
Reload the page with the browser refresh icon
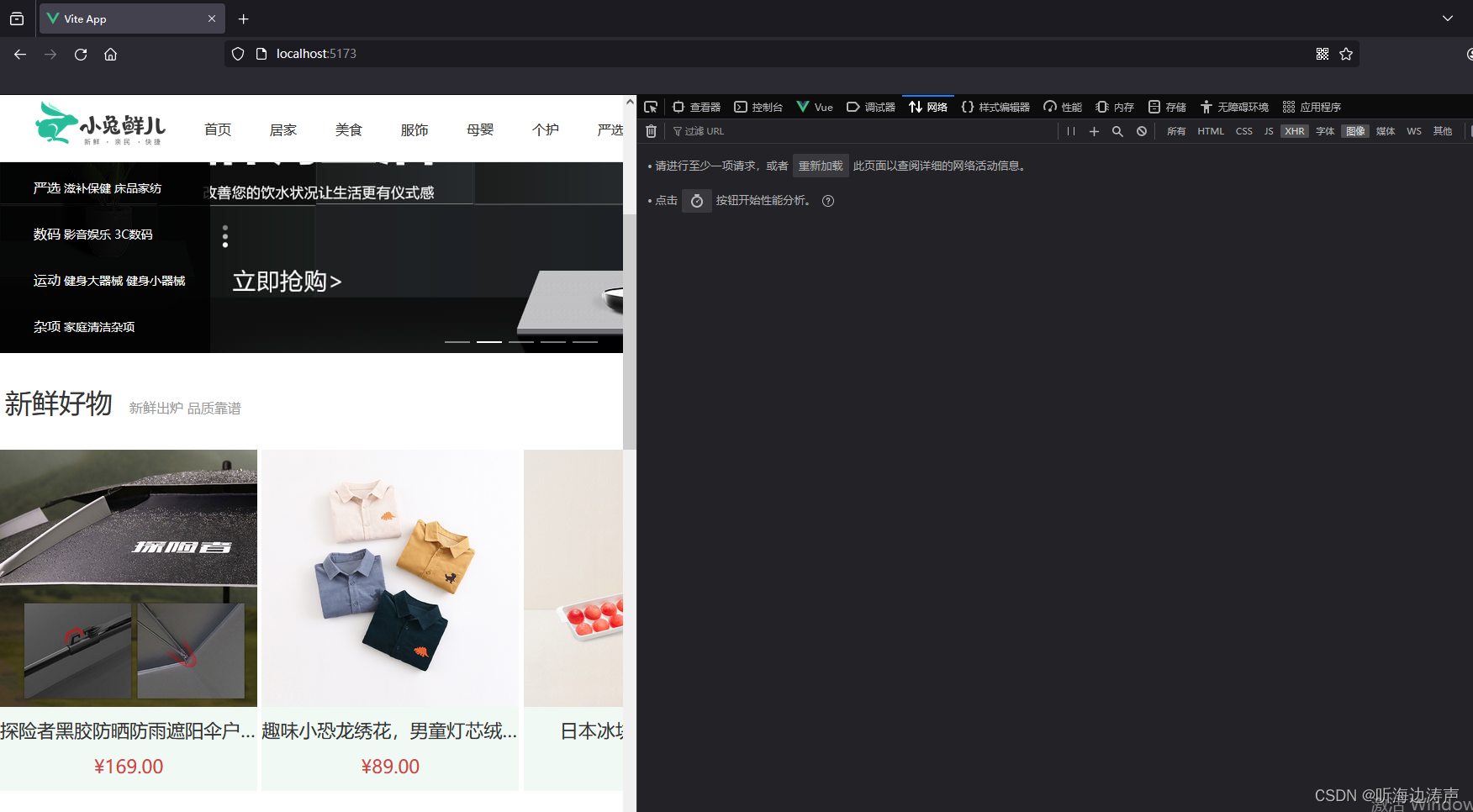click(80, 54)
